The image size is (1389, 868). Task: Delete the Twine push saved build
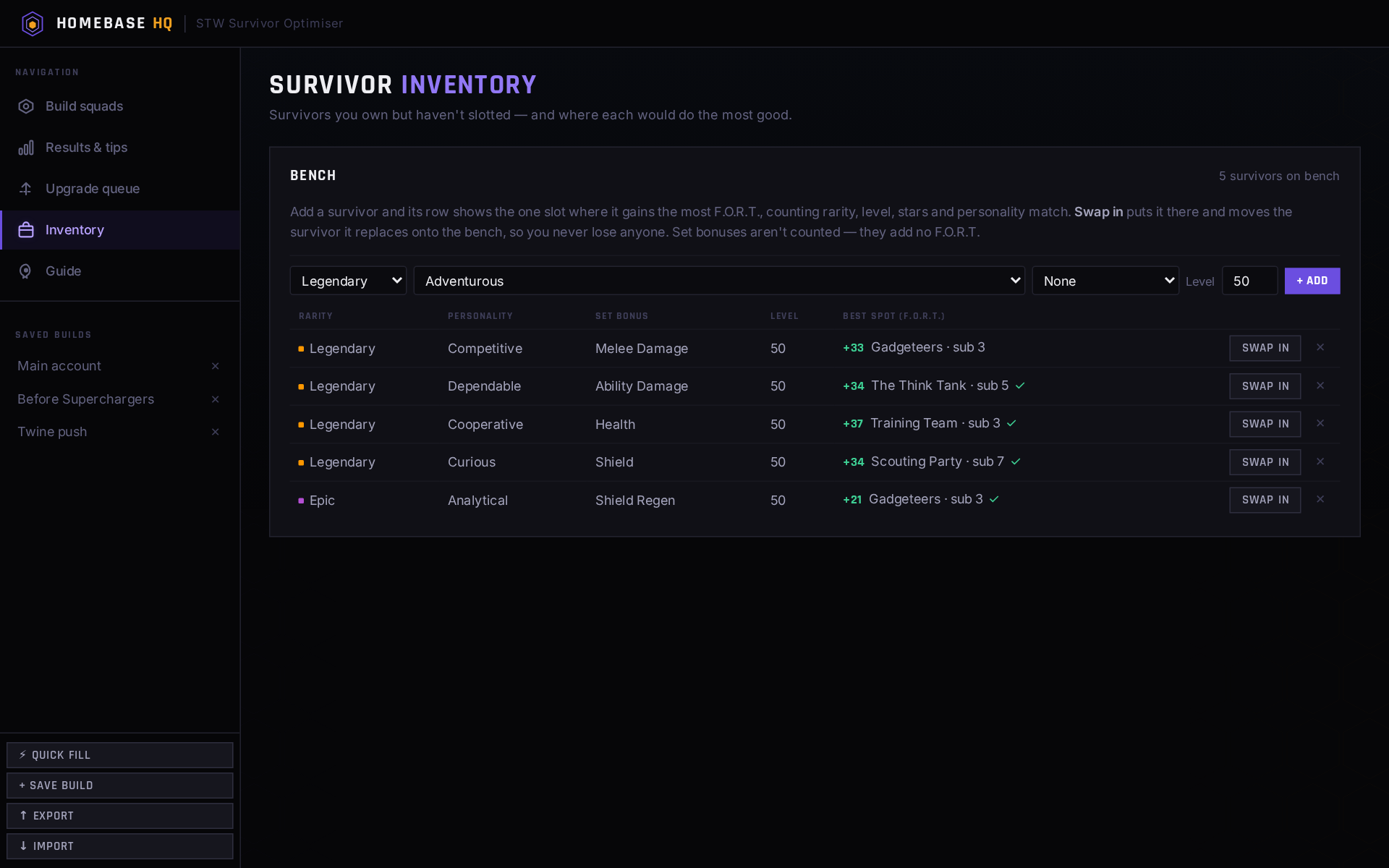pos(215,432)
